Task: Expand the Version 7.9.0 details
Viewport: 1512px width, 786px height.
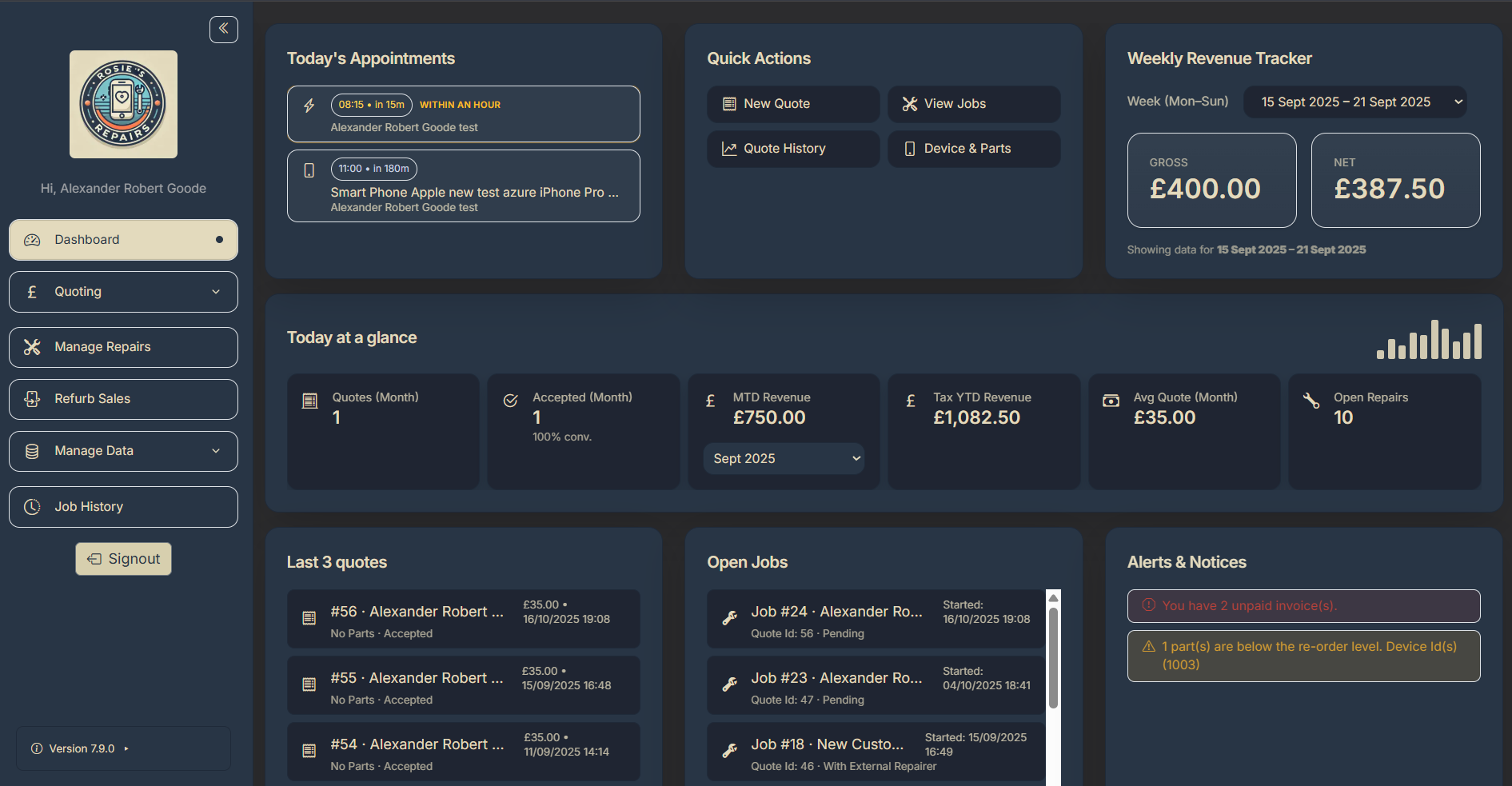Action: [82, 749]
